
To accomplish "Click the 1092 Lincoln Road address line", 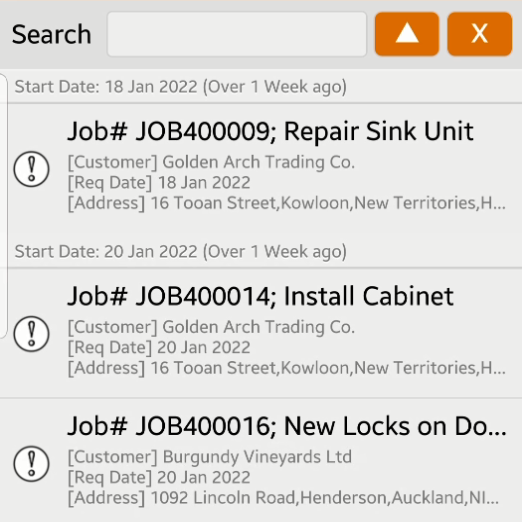I will pos(283,498).
